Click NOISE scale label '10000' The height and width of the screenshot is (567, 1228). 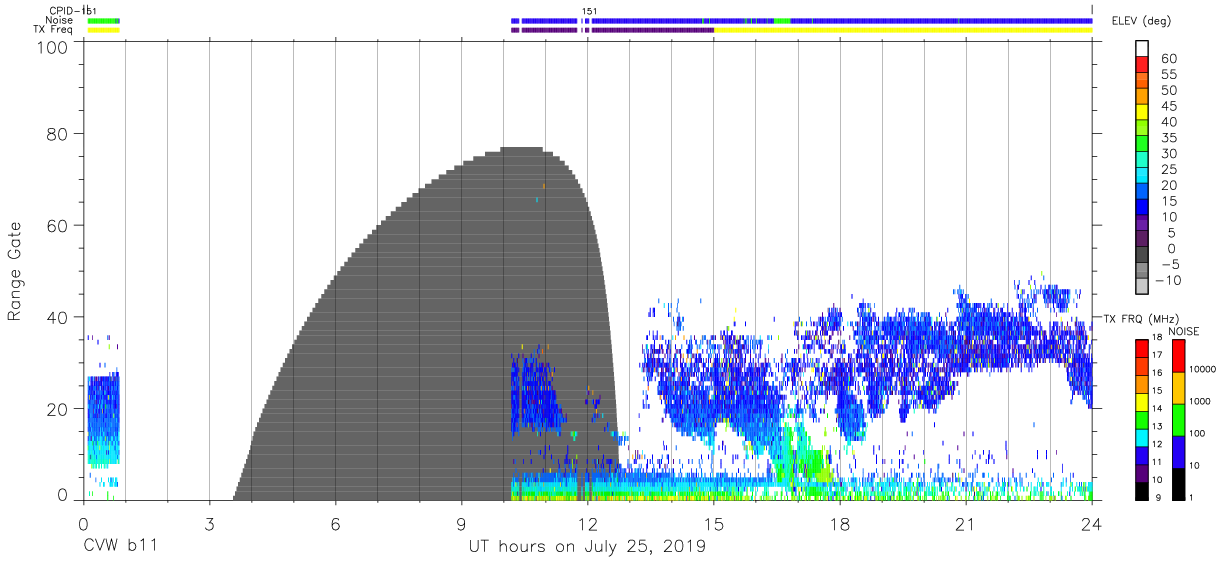click(1203, 368)
